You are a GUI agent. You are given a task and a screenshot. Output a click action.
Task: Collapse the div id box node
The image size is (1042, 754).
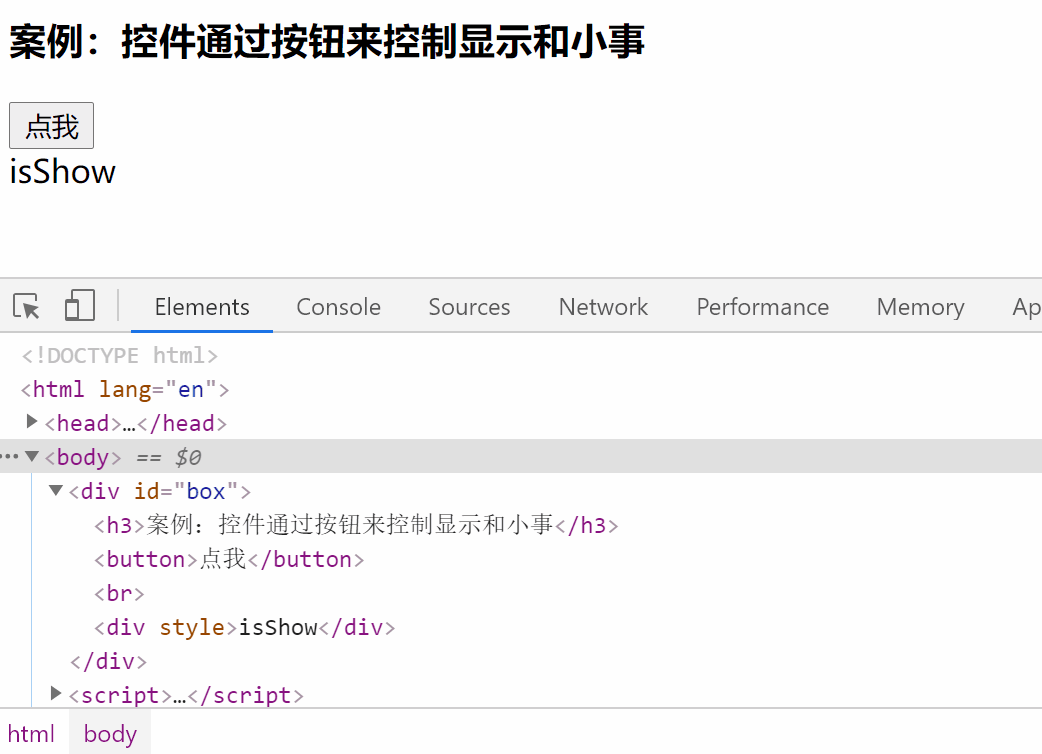click(x=56, y=491)
